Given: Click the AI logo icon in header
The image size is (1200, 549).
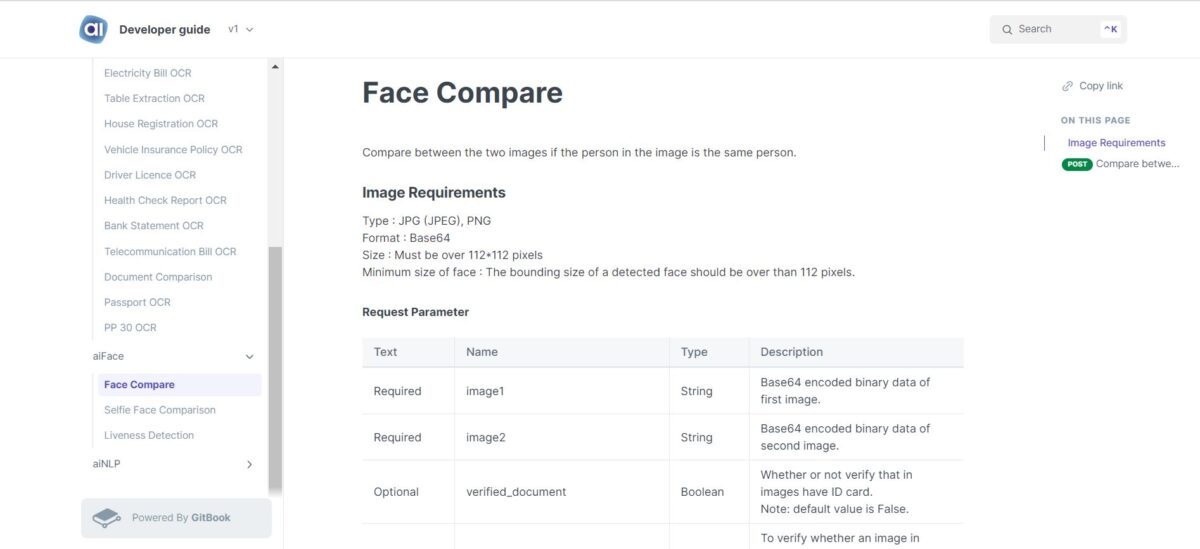Looking at the screenshot, I should (93, 29).
